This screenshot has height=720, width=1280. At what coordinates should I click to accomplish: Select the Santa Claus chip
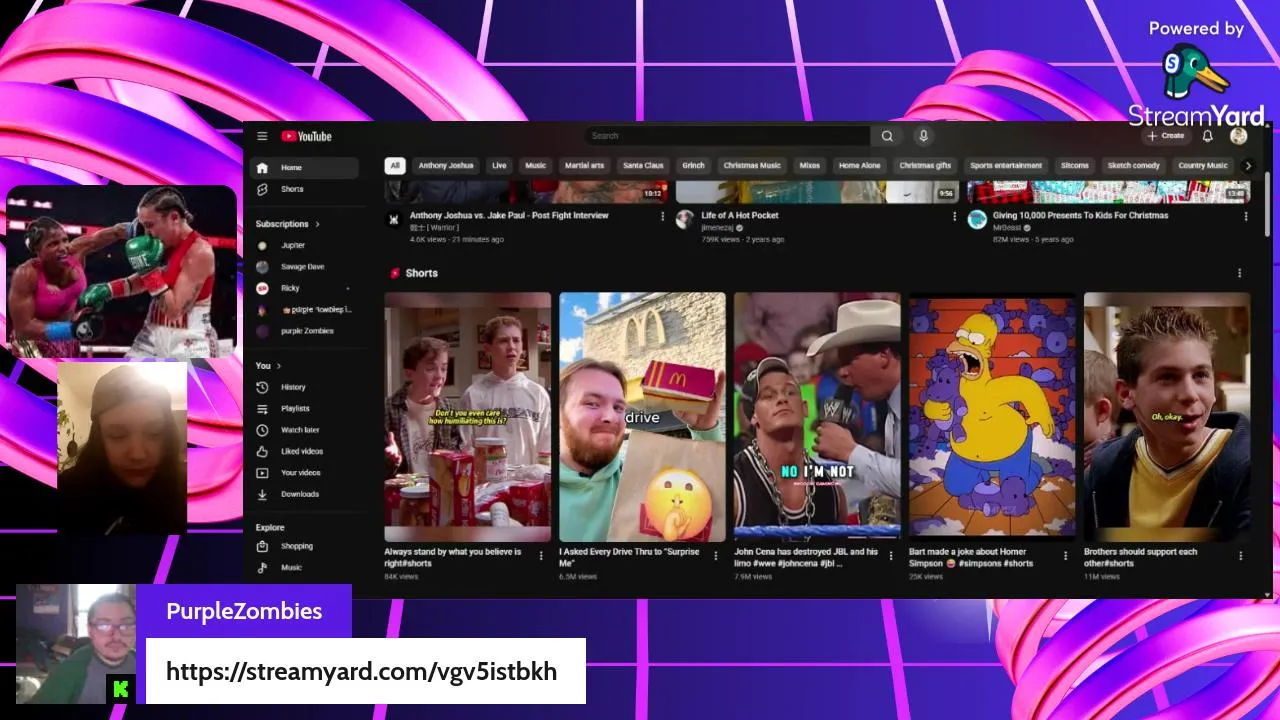[x=643, y=166]
